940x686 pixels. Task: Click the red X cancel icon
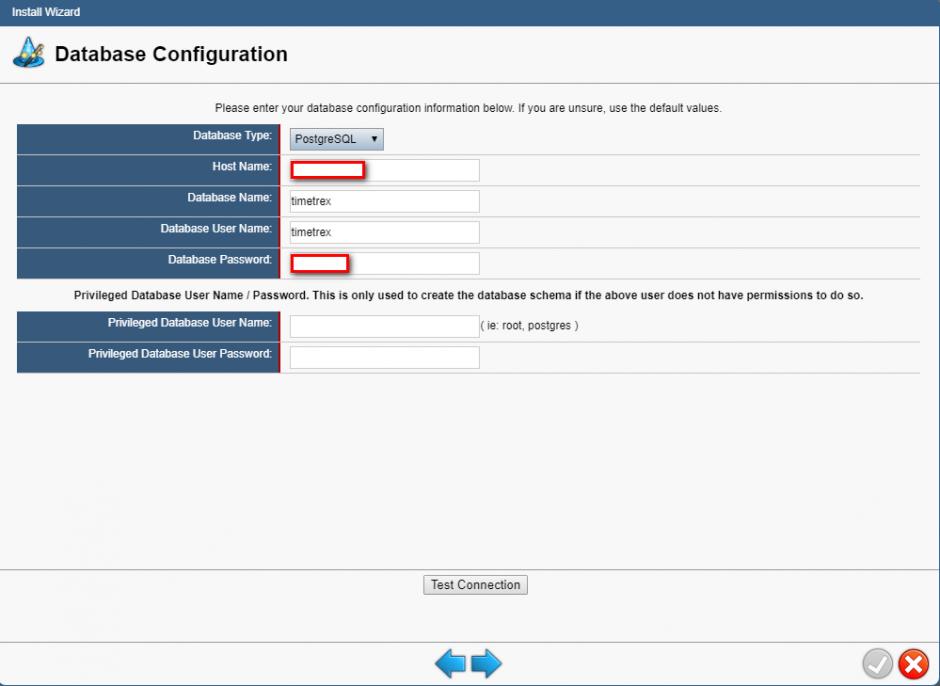914,664
